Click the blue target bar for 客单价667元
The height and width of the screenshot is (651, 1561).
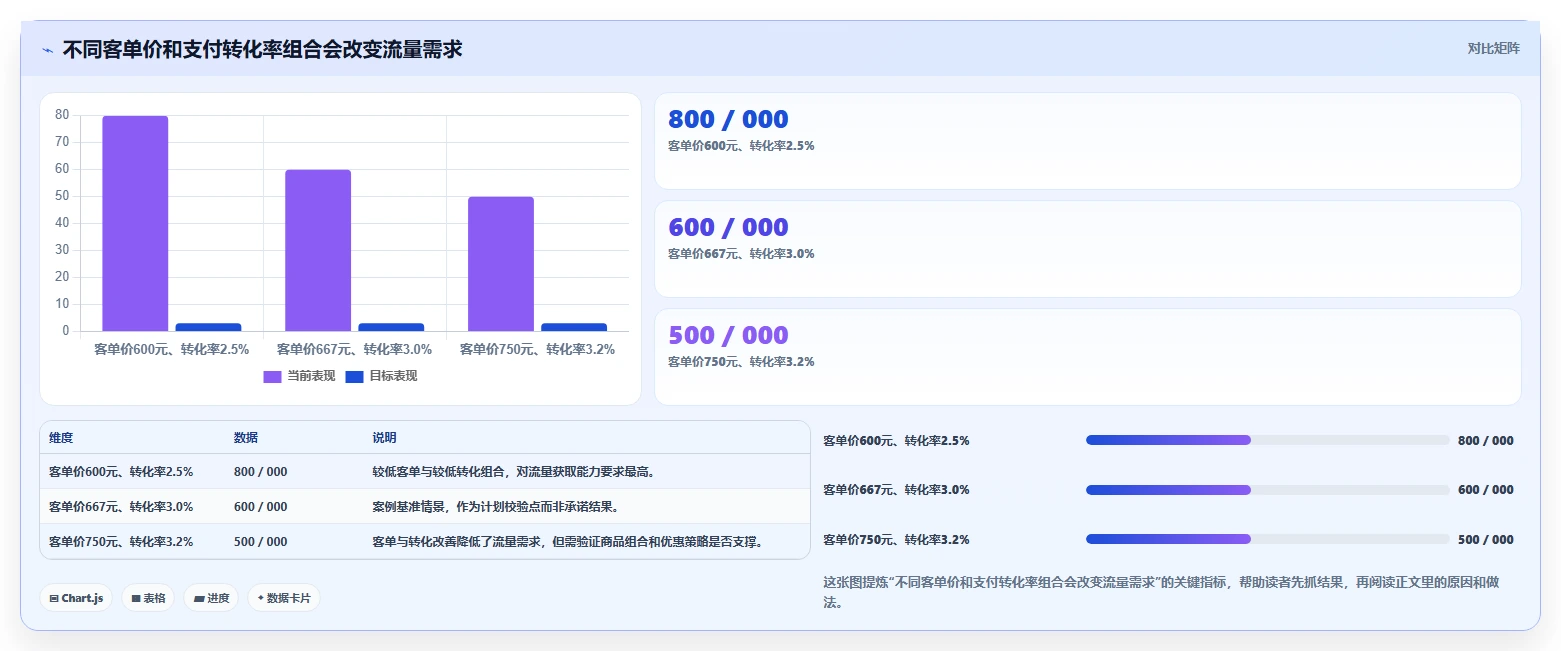(391, 327)
